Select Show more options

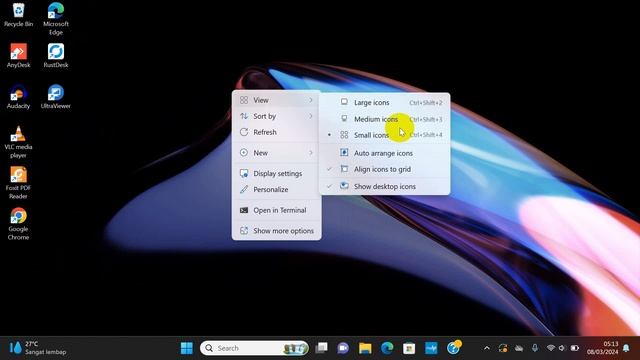pyautogui.click(x=276, y=231)
